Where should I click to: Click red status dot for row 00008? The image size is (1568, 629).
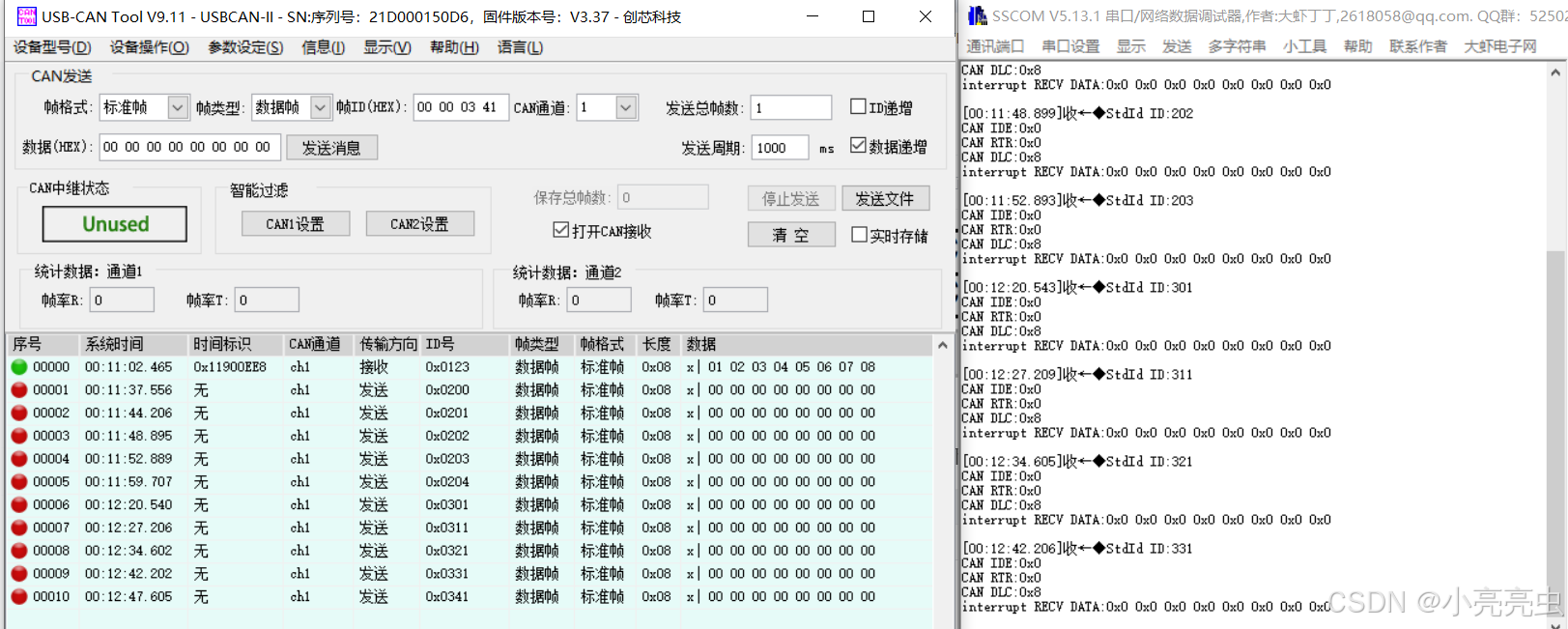coord(19,551)
